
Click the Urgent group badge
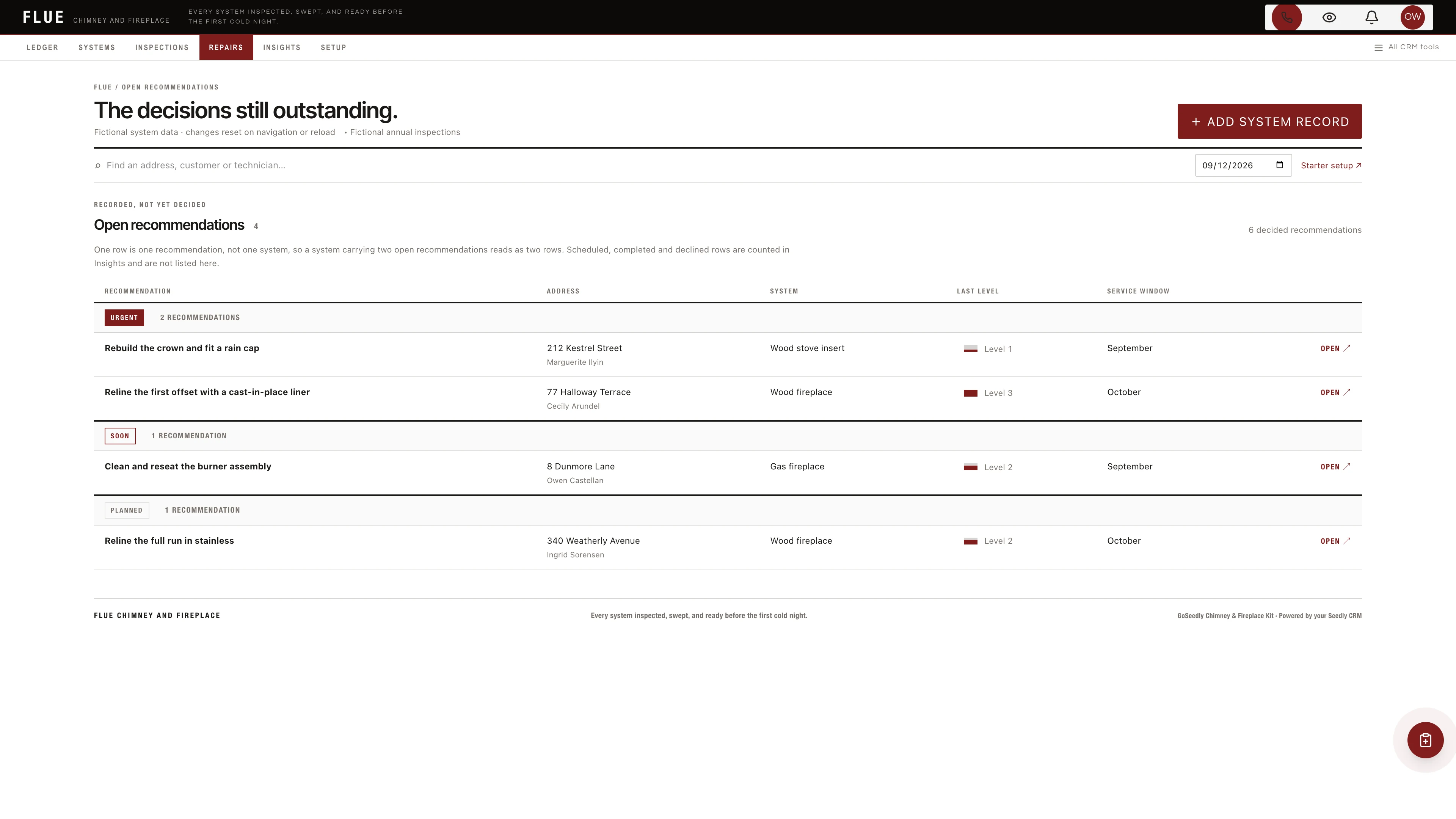tap(124, 318)
